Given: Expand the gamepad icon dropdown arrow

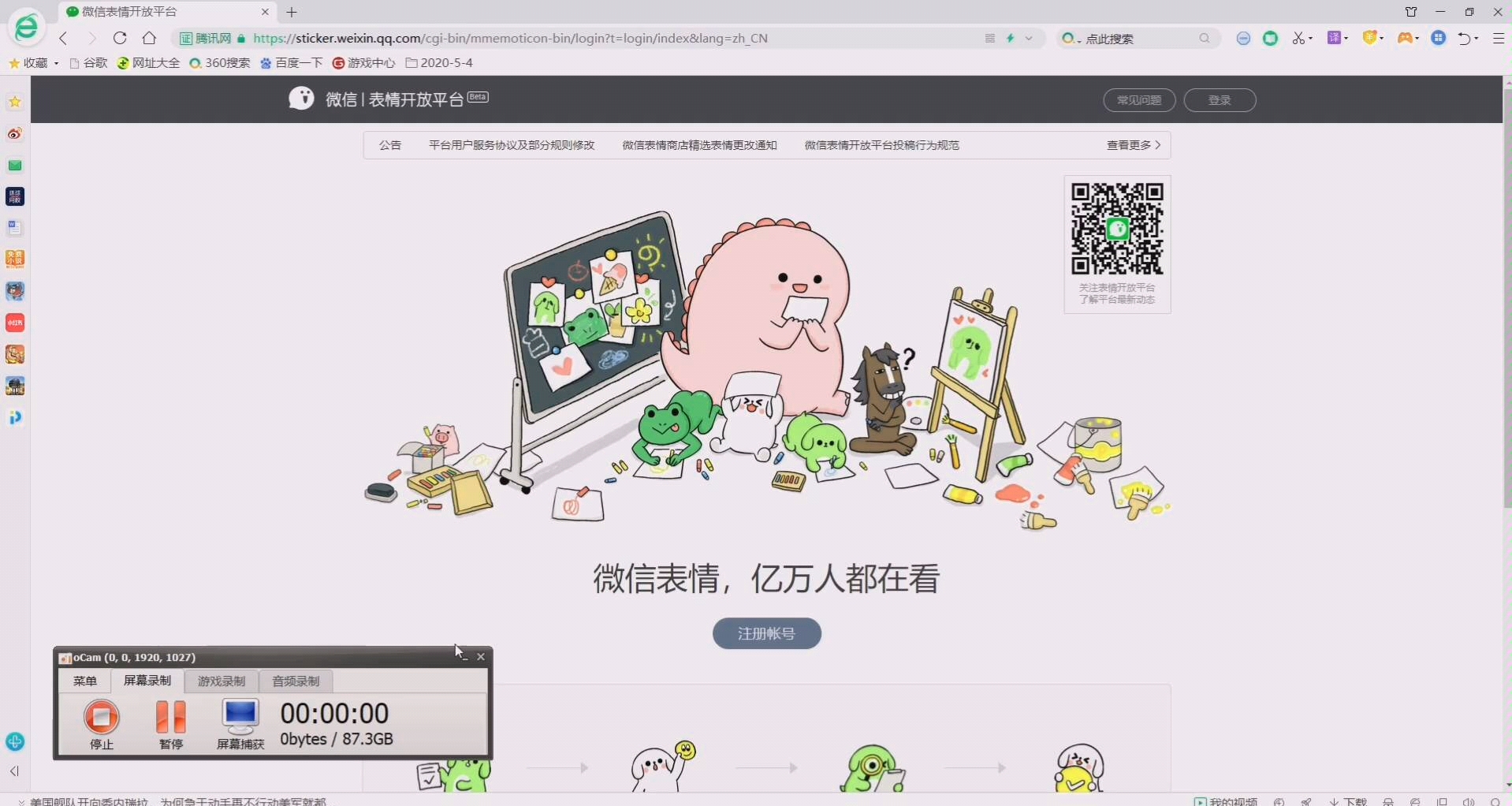Looking at the screenshot, I should point(1417,38).
